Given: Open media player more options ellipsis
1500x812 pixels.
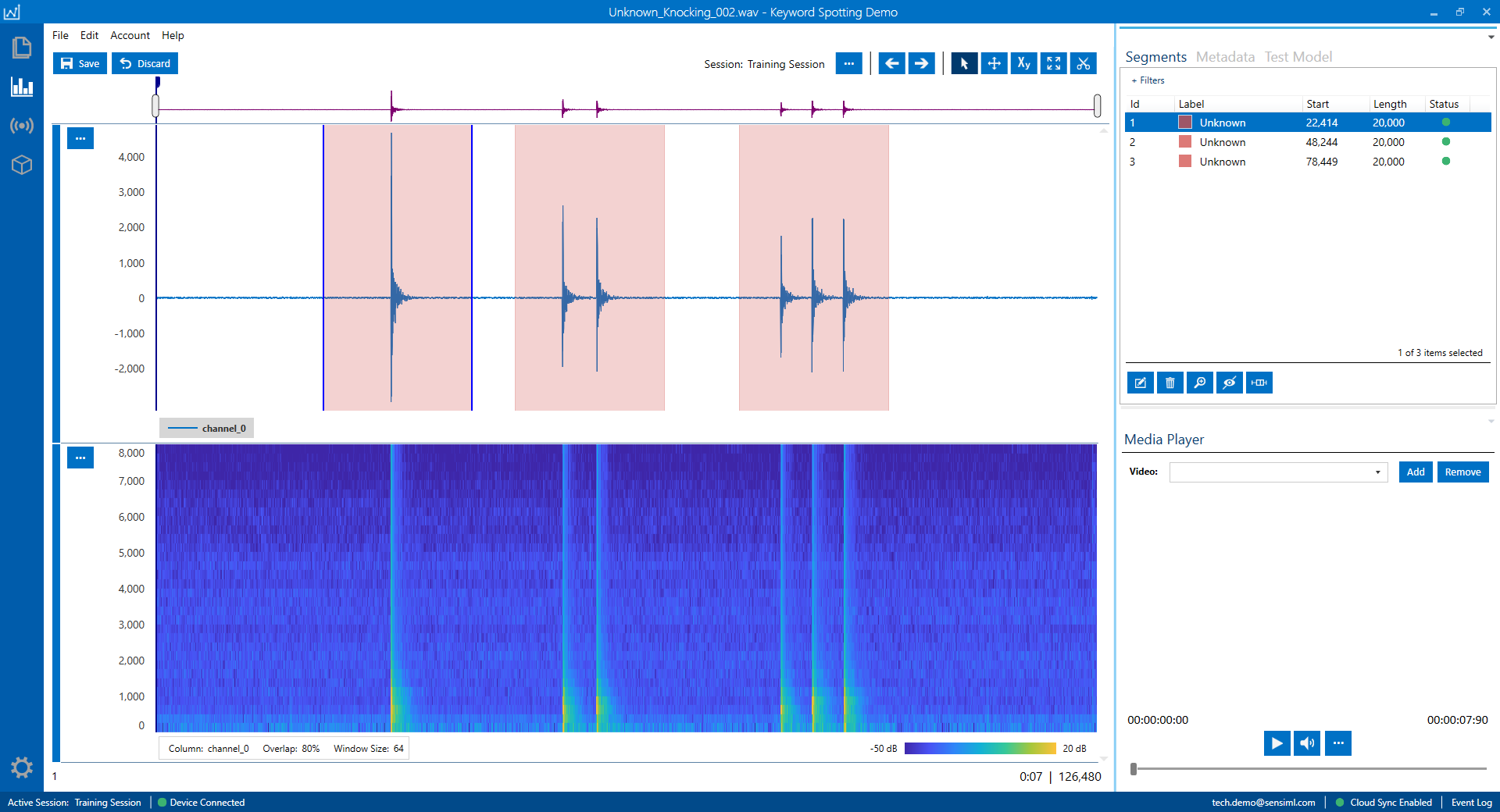Looking at the screenshot, I should click(x=1337, y=743).
